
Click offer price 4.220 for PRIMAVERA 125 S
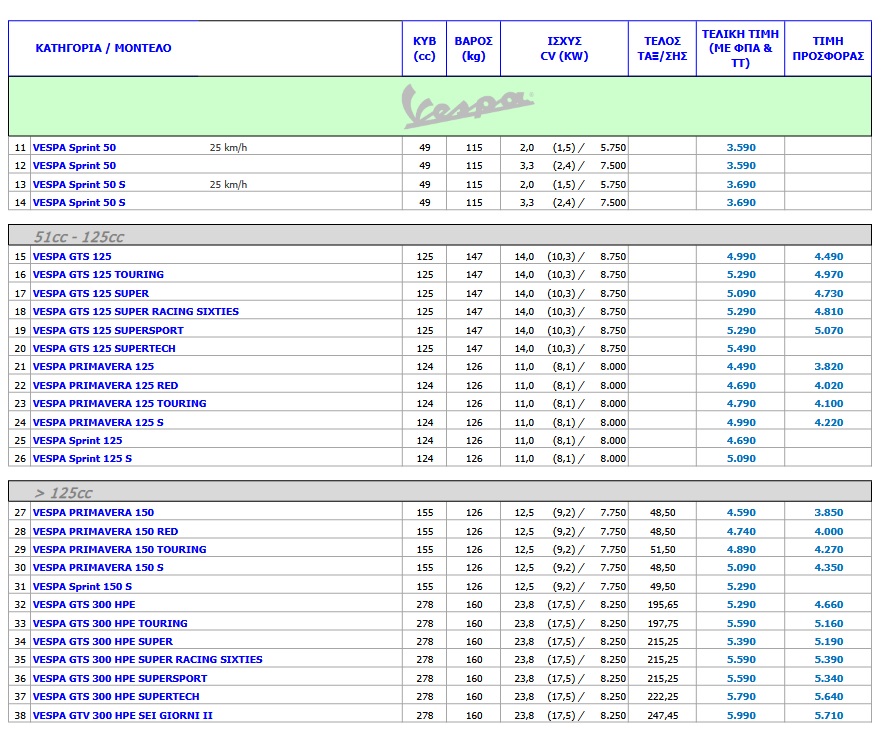click(x=829, y=423)
